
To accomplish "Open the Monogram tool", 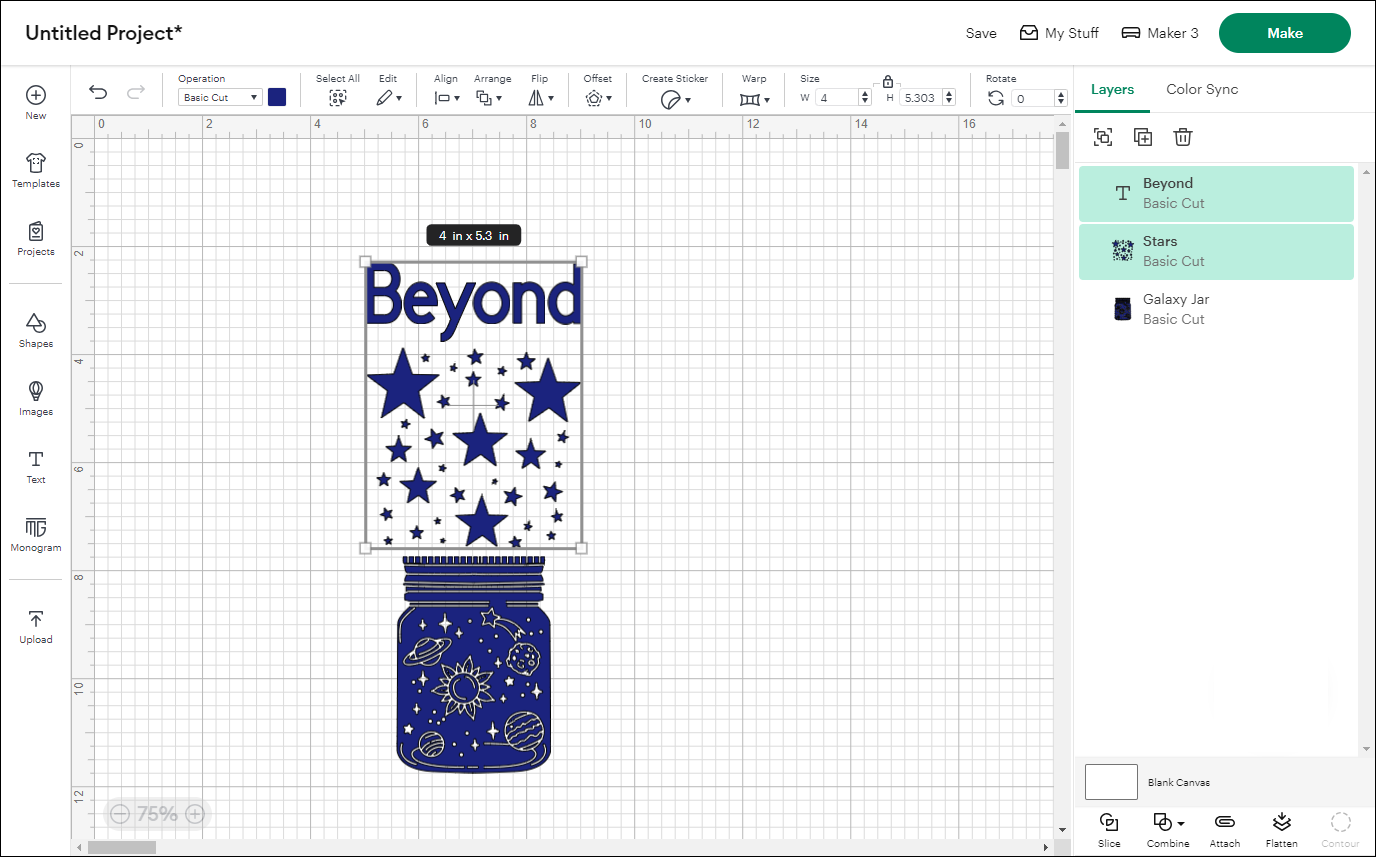I will [35, 530].
